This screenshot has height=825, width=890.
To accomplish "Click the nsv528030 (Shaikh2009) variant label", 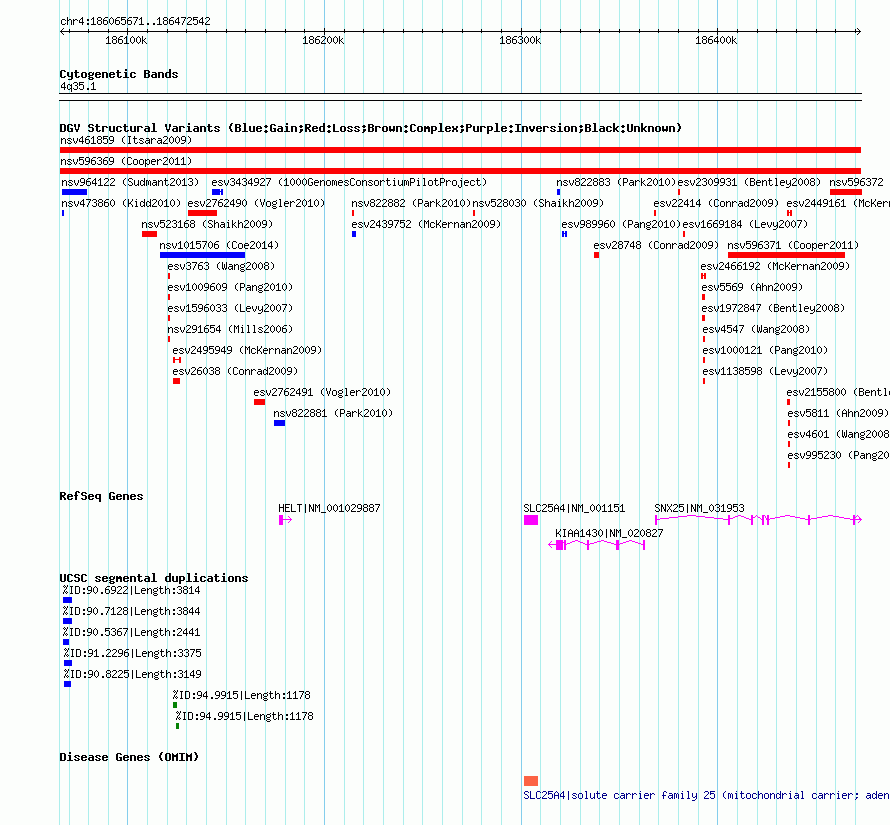I will [538, 203].
